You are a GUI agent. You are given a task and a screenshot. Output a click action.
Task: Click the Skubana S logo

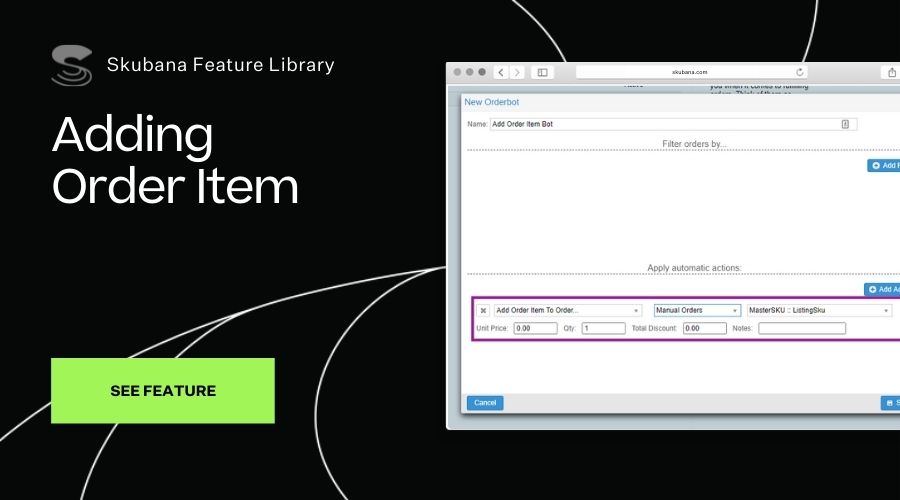click(x=72, y=65)
